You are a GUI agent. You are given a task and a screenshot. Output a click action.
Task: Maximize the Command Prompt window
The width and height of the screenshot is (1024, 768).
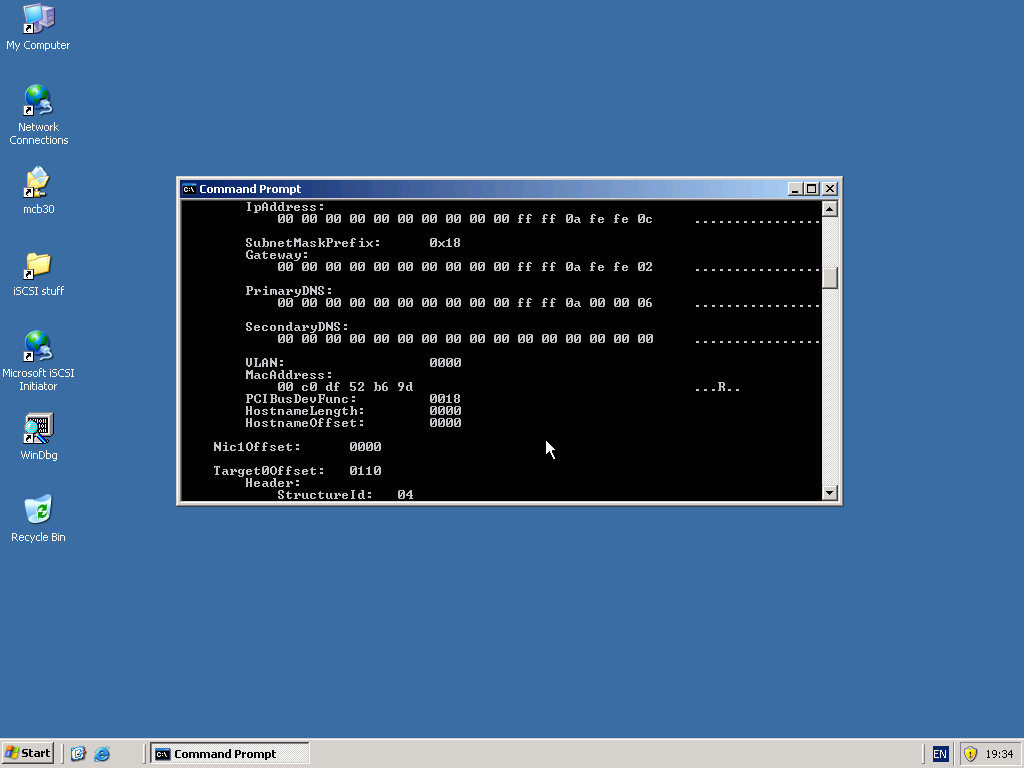click(812, 189)
